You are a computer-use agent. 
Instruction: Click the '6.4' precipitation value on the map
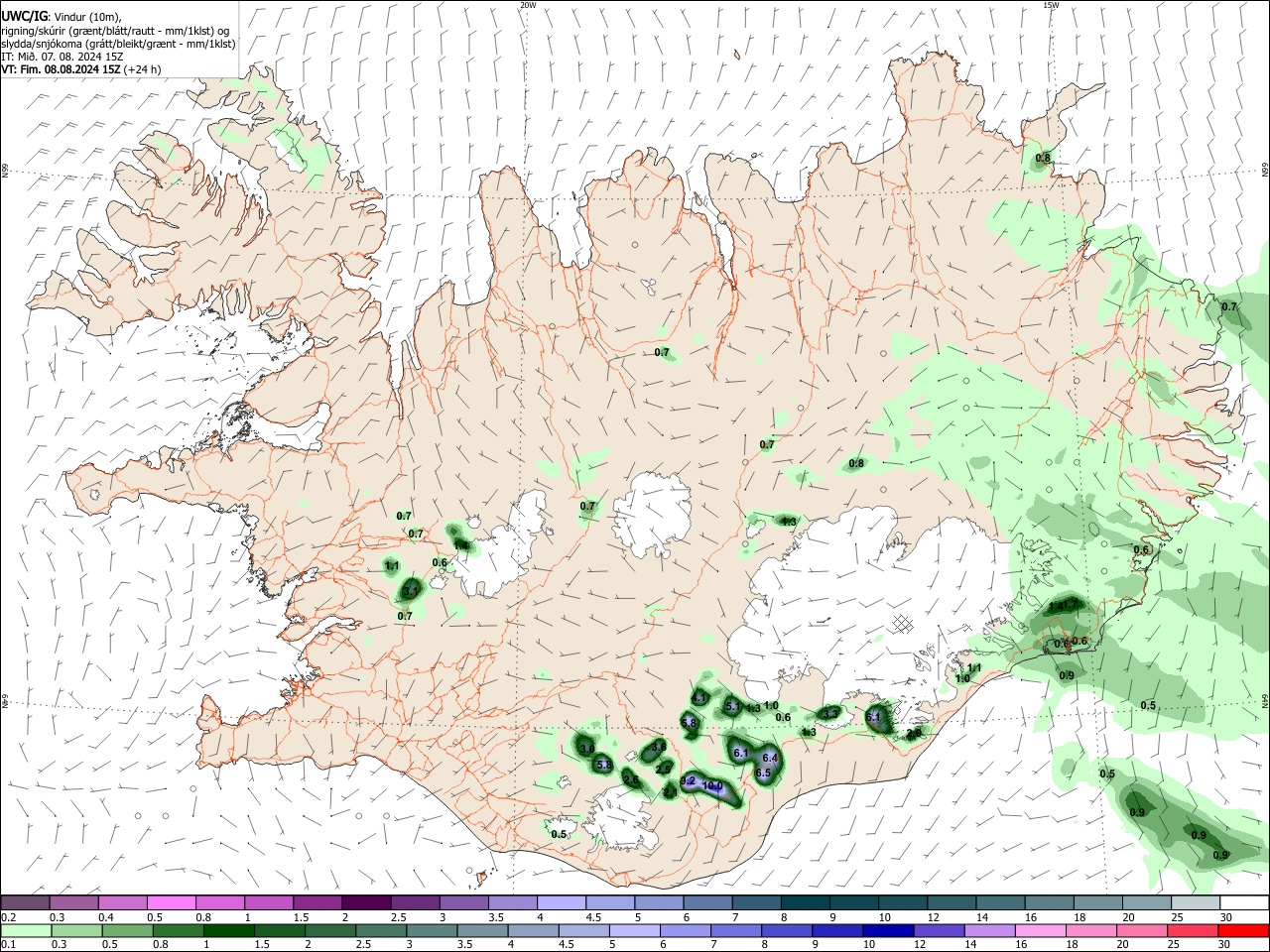click(769, 758)
